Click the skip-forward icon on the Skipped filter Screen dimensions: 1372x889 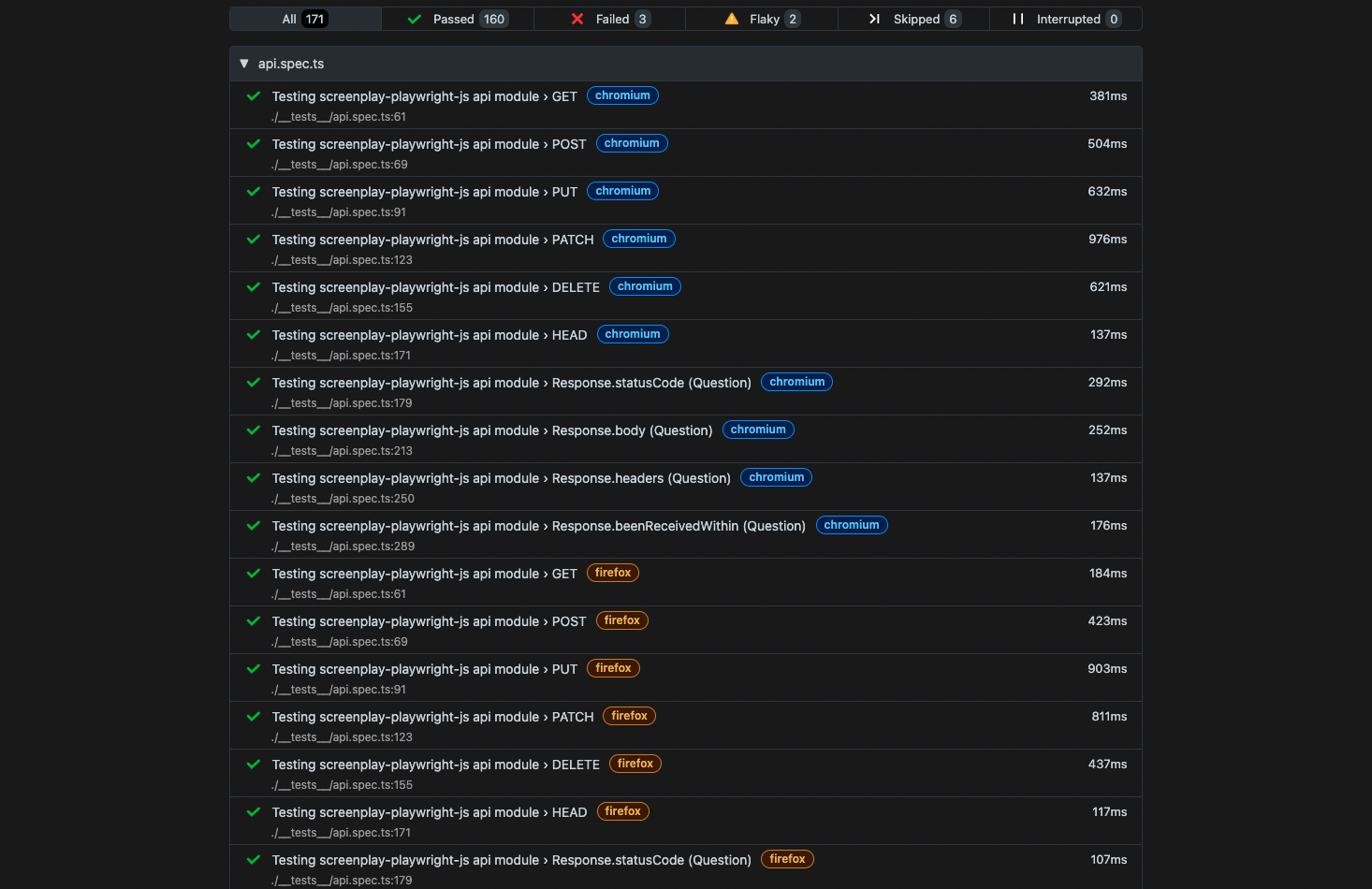pyautogui.click(x=874, y=18)
